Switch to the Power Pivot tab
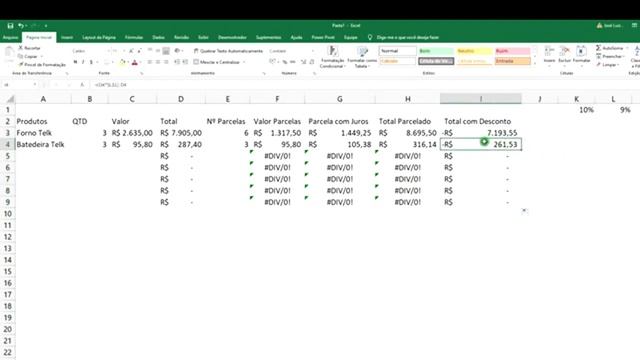640x360 pixels. 323,37
